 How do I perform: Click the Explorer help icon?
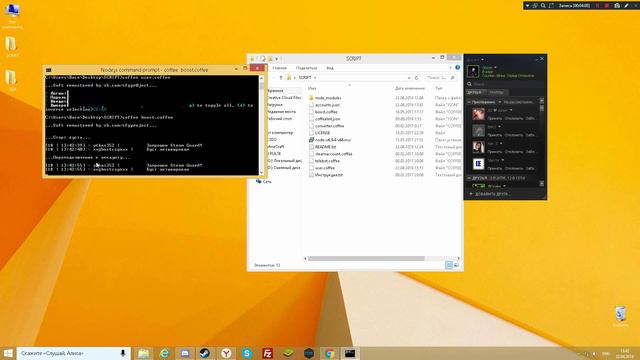(x=458, y=68)
